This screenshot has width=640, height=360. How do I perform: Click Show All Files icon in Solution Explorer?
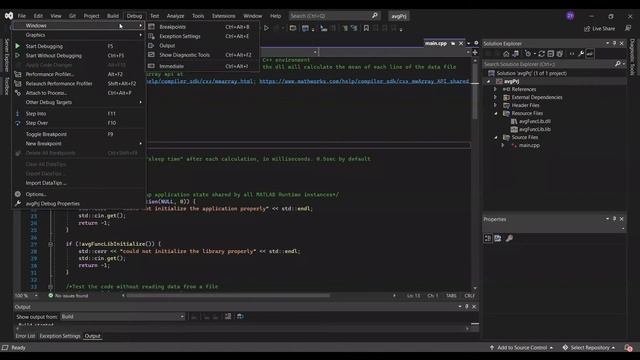560,54
